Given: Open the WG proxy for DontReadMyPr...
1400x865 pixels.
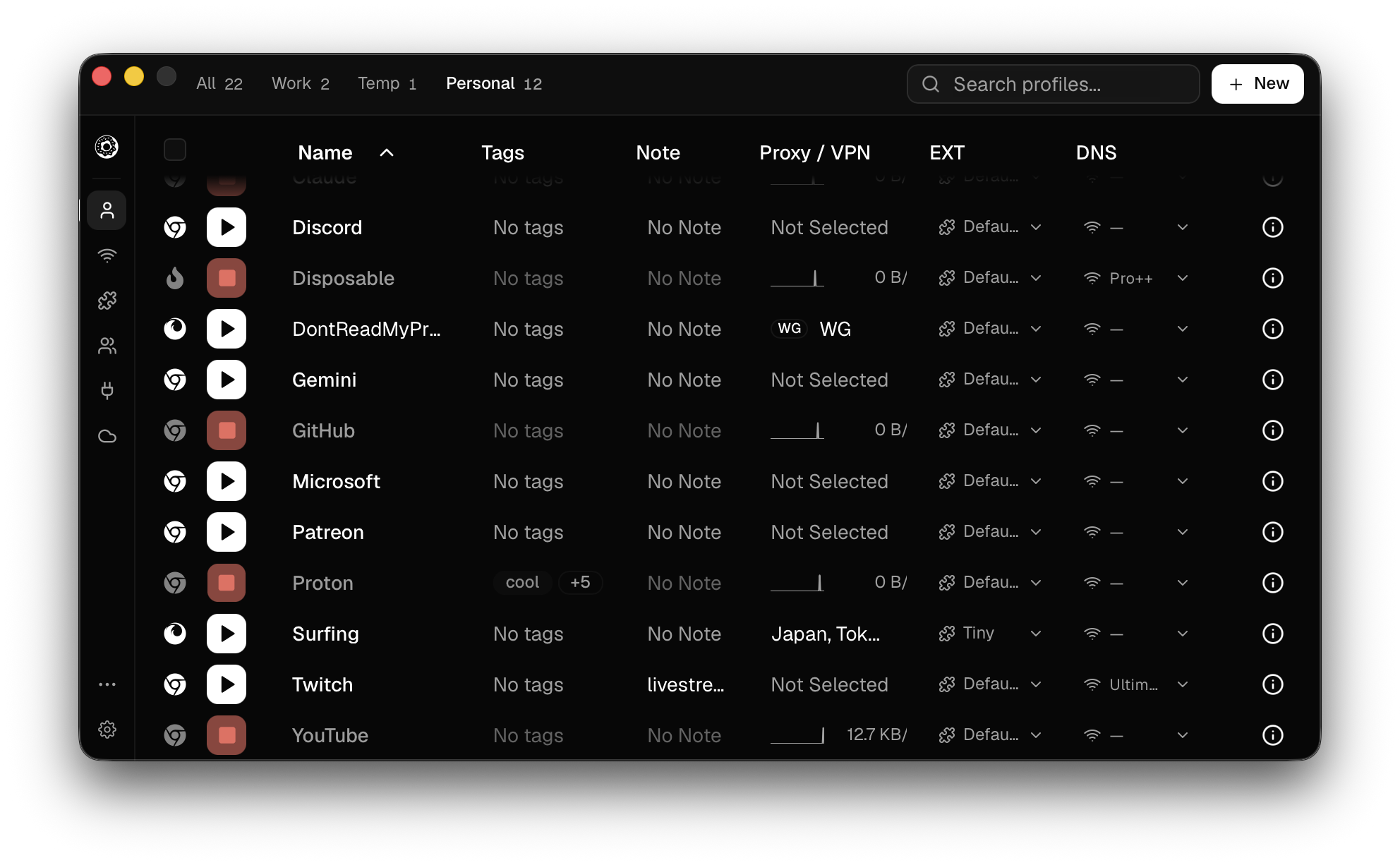Looking at the screenshot, I should pos(811,329).
